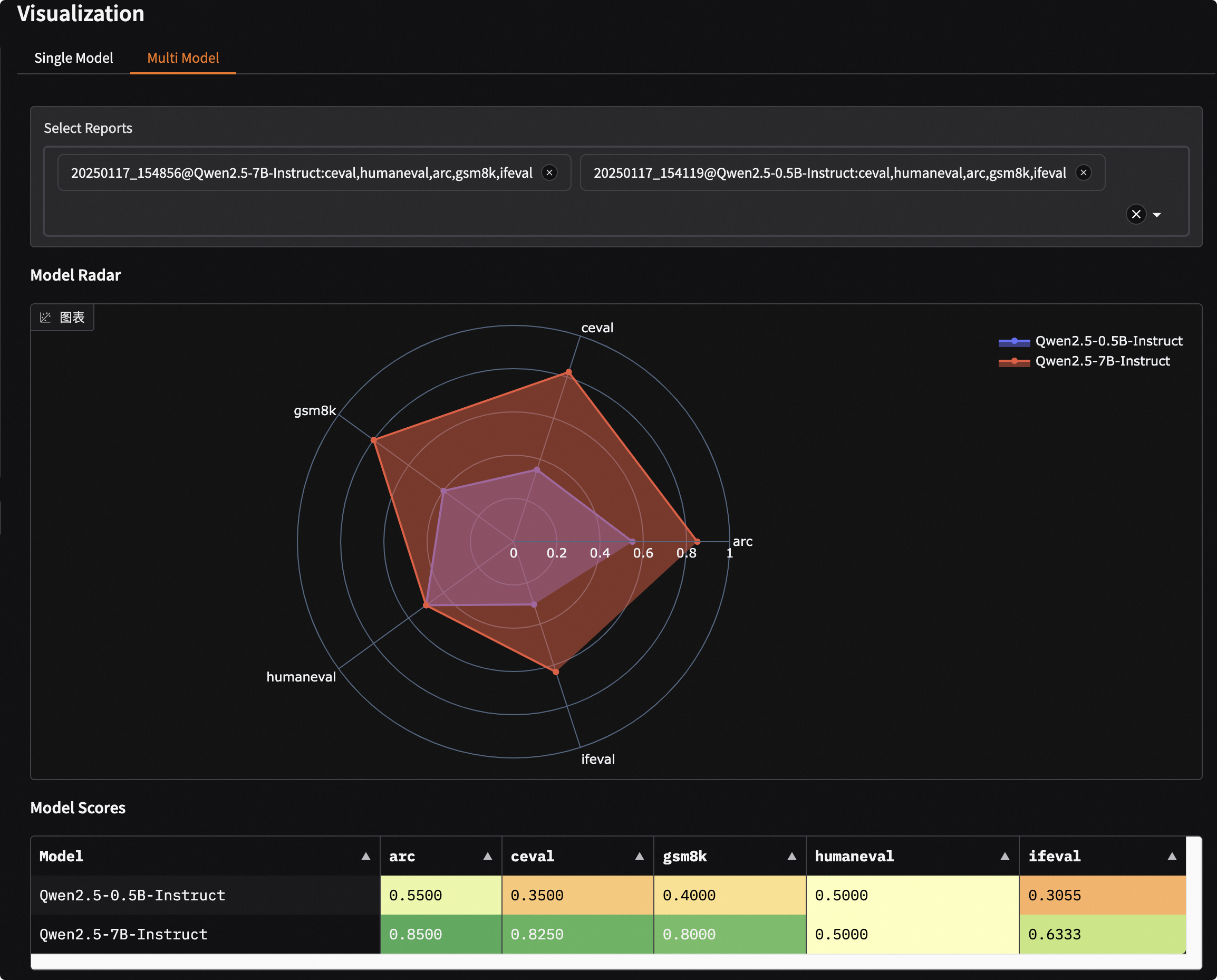This screenshot has height=980, width=1217.
Task: Select the Multi Model tab
Action: [183, 58]
